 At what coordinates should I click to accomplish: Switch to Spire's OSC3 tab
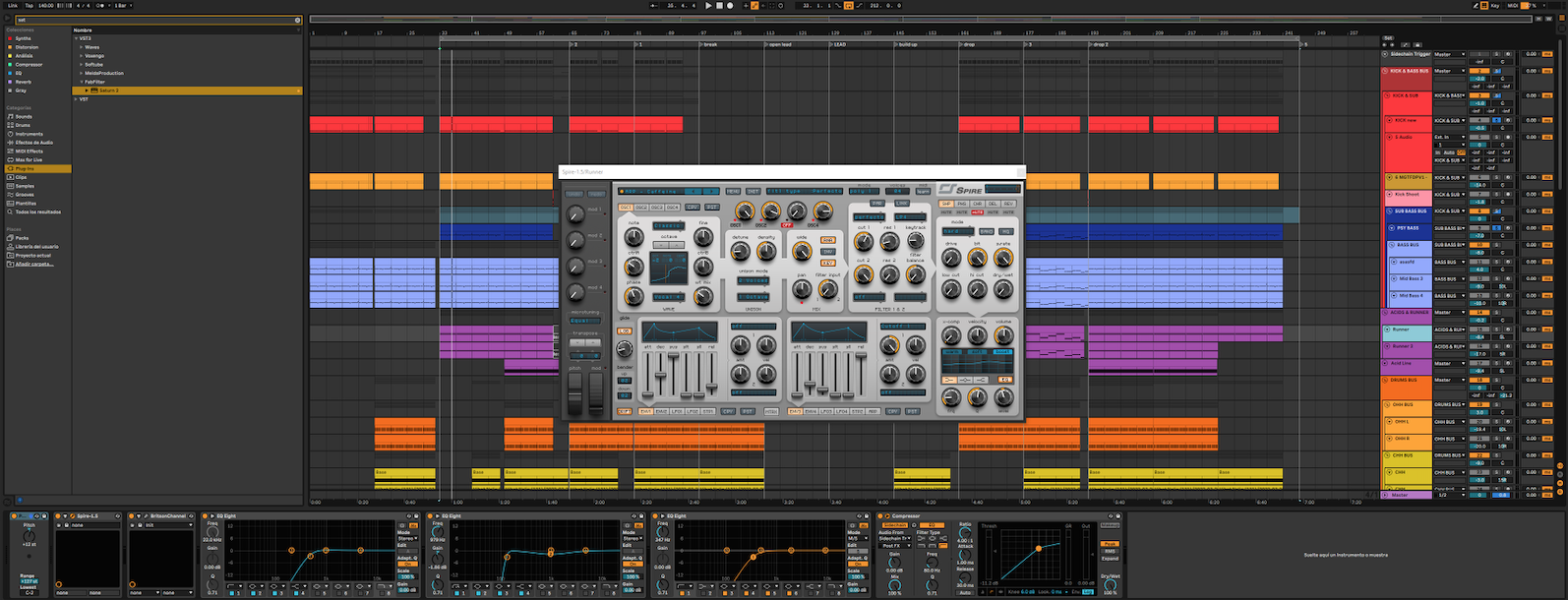657,208
